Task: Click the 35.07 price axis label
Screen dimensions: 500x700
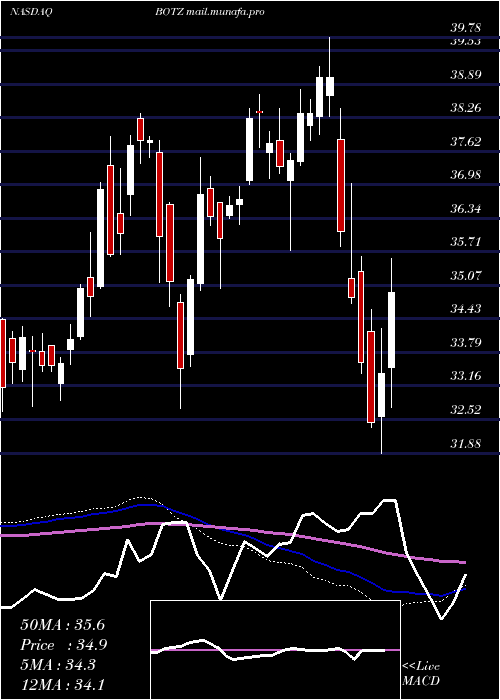Action: [466, 275]
